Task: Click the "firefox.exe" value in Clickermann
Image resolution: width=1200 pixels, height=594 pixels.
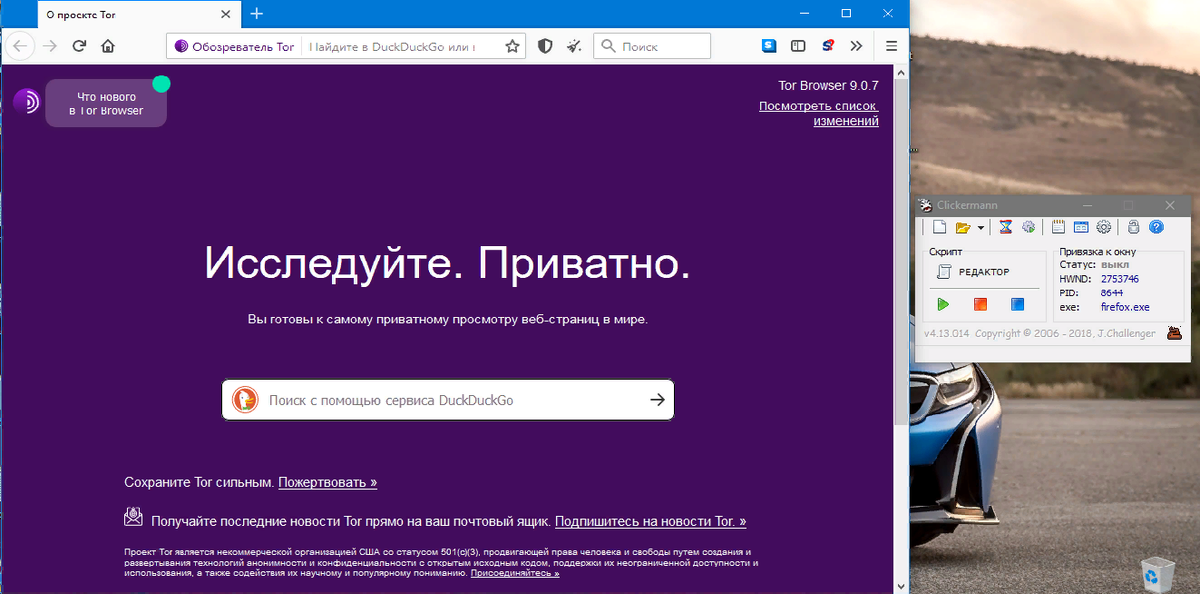Action: [x=1126, y=308]
